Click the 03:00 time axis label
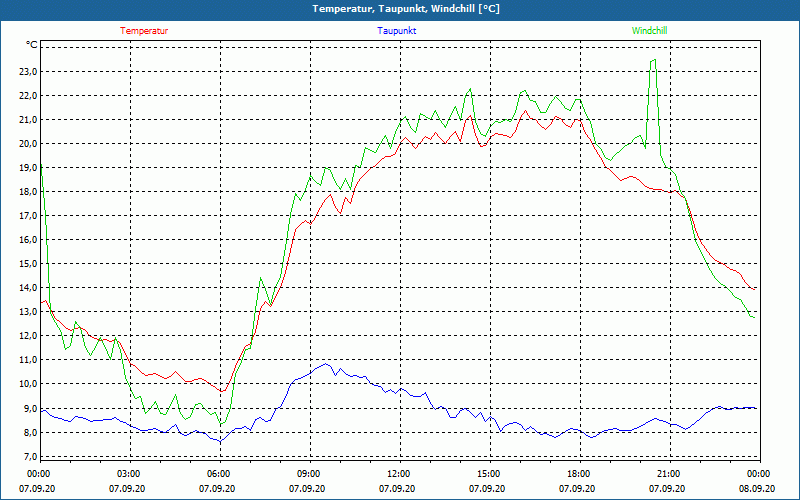This screenshot has width=800, height=500. [130, 474]
